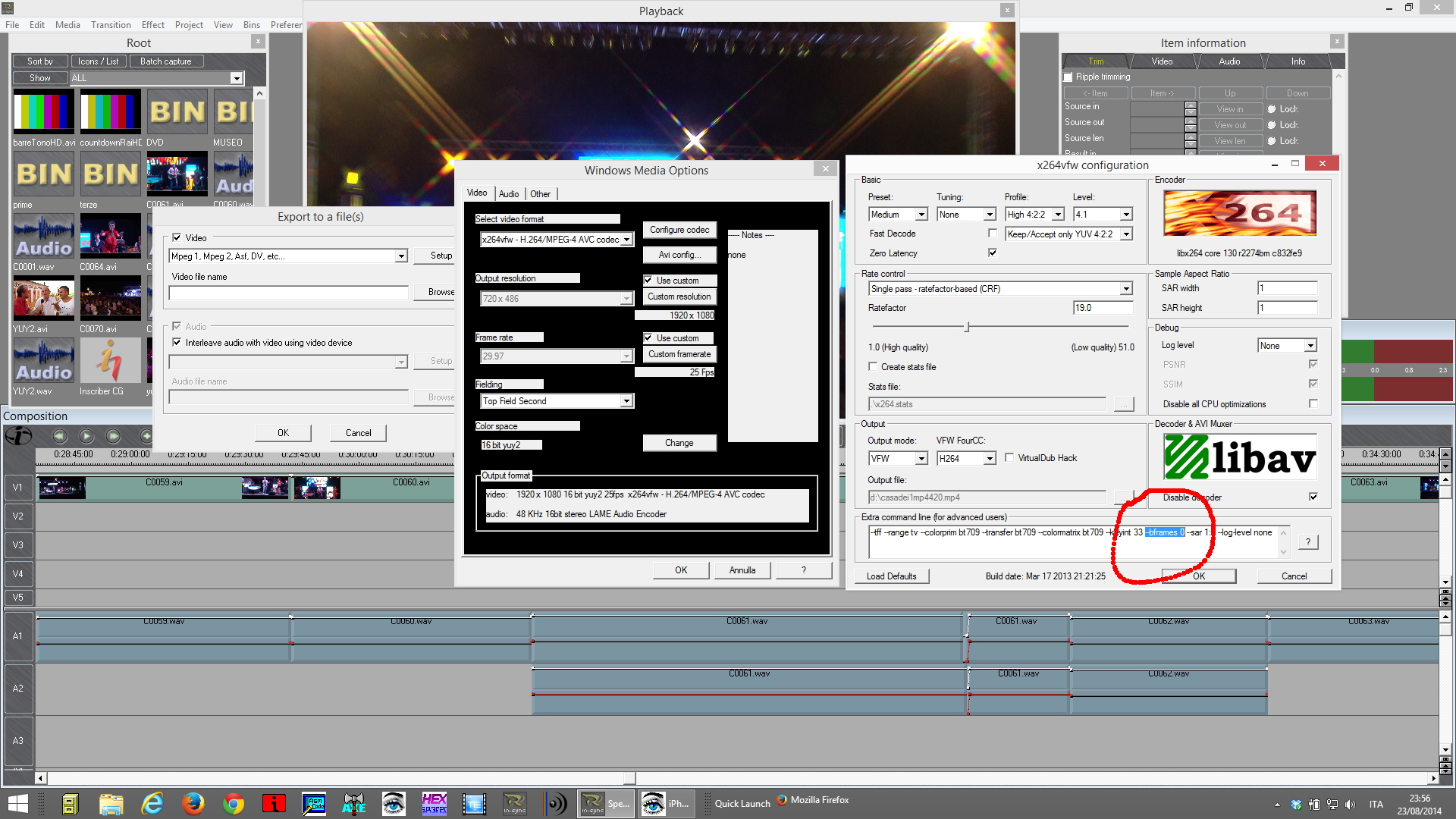This screenshot has height=819, width=1456.
Task: Uncheck Use custom for output resolution
Action: [648, 281]
